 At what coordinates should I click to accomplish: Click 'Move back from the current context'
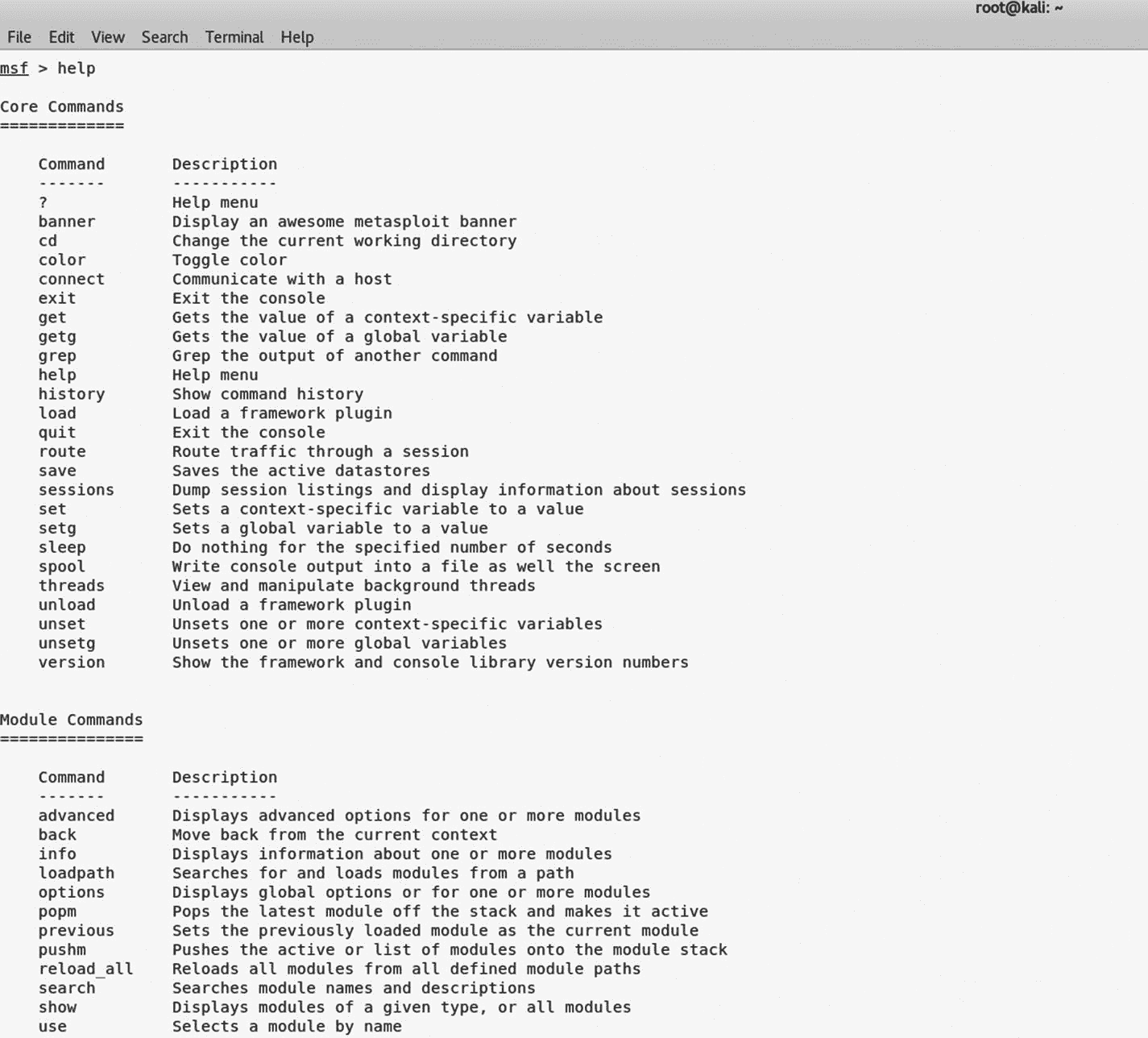(x=334, y=835)
